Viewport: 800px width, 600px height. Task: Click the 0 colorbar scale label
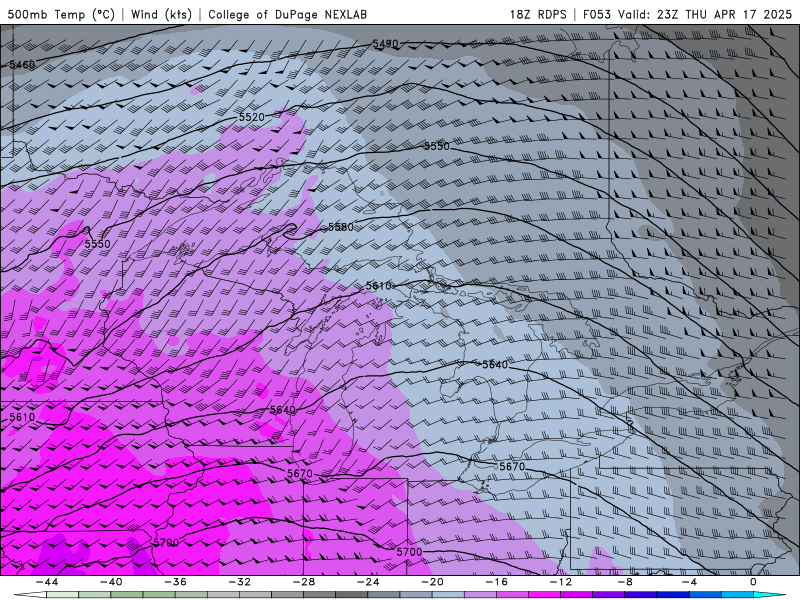coord(753,582)
